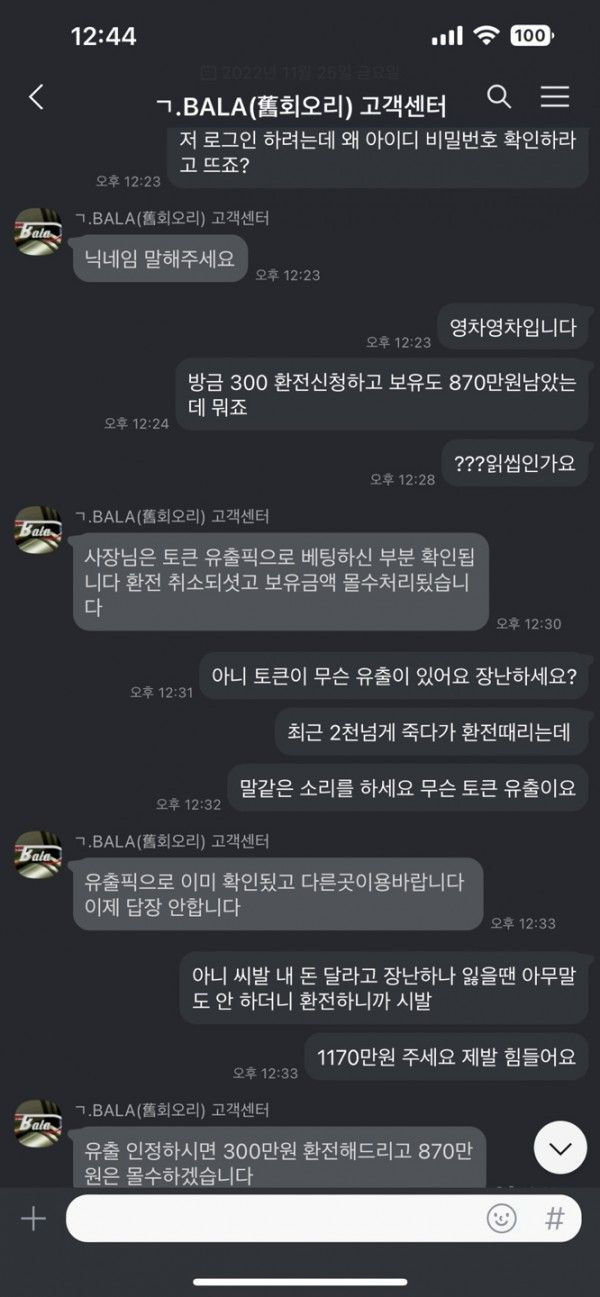Jump to latest with the down-chevron button
600x1297 pixels.
[x=560, y=1147]
